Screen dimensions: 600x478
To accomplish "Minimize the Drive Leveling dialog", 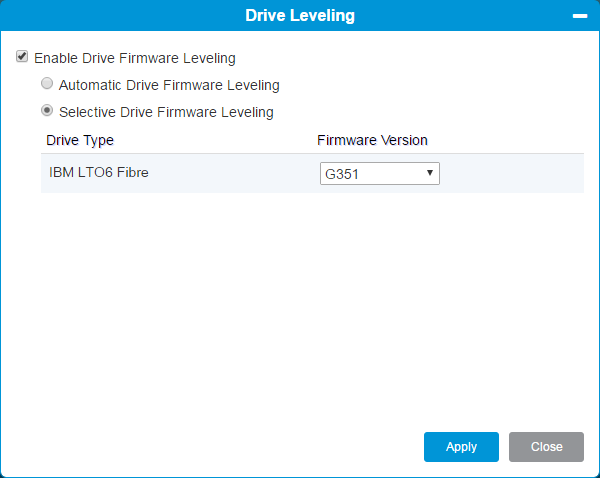I will point(580,16).
